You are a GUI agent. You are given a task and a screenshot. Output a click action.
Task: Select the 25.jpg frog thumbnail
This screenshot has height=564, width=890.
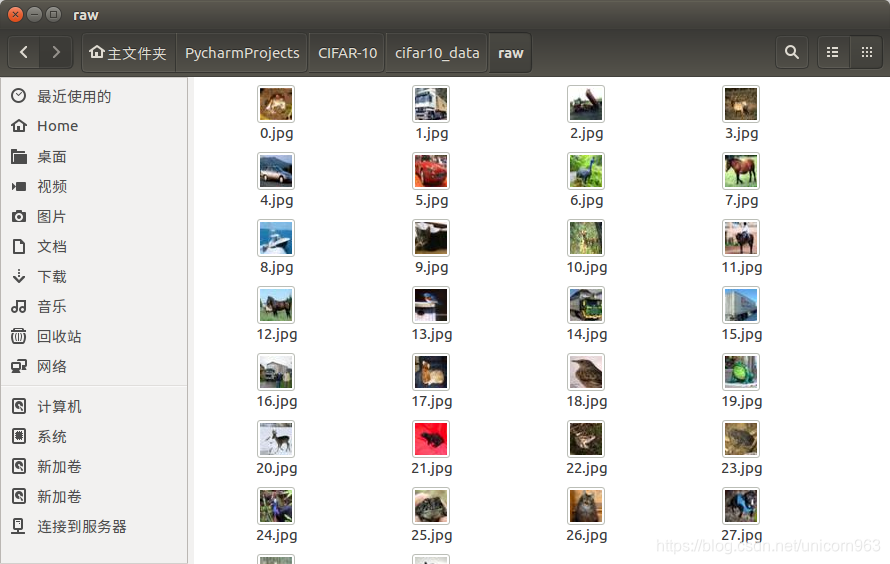tap(431, 506)
